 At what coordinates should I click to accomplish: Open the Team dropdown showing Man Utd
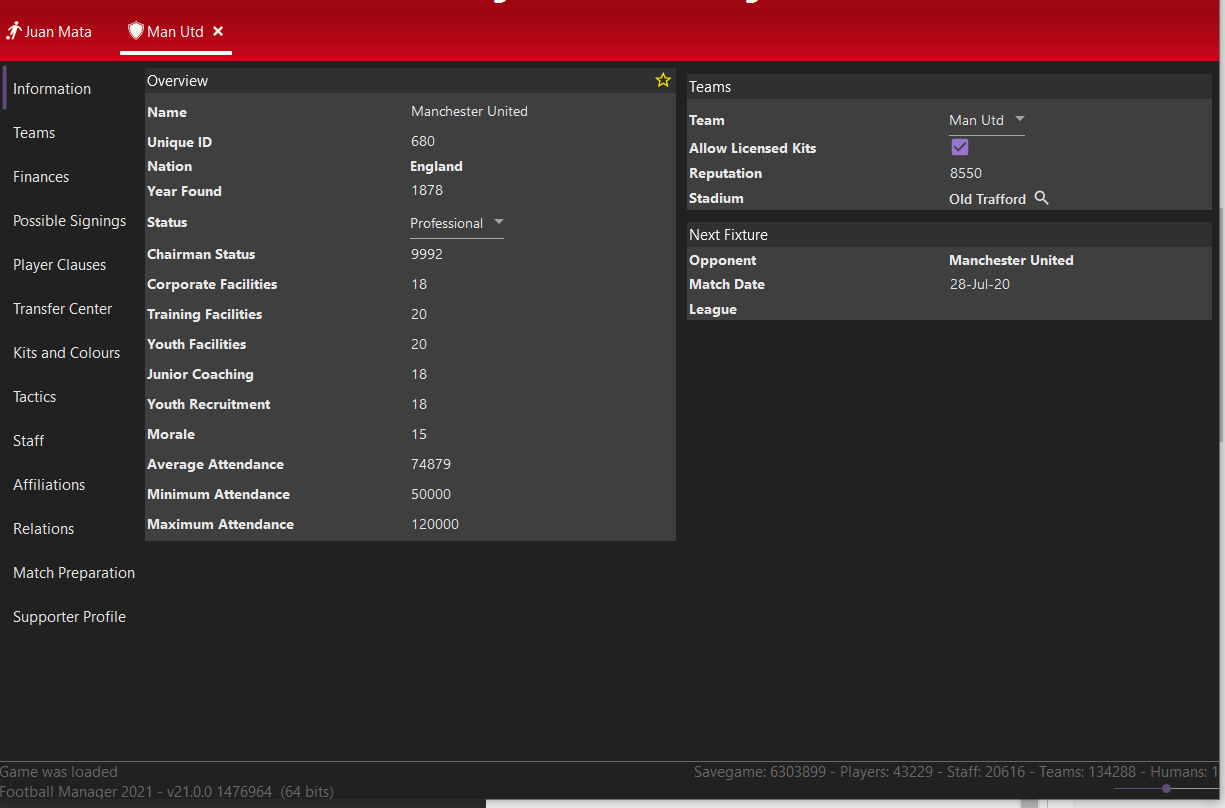click(x=987, y=120)
